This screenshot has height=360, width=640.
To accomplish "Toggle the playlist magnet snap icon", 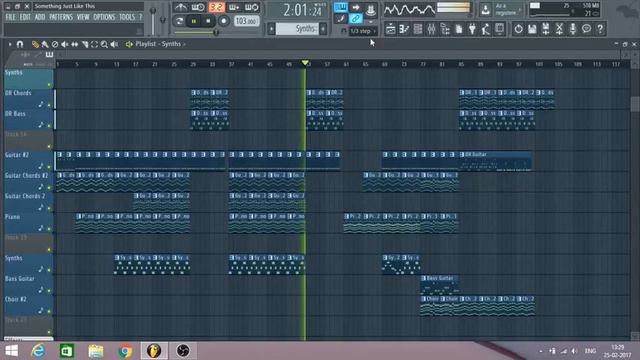I will point(20,44).
